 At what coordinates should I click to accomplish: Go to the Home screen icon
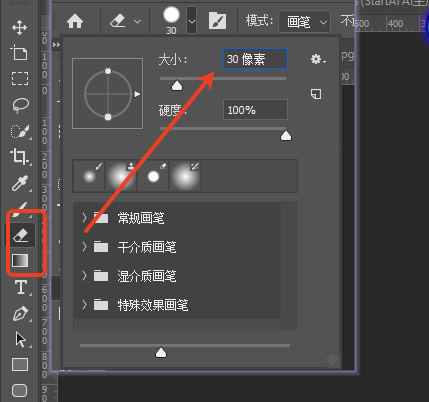75,22
